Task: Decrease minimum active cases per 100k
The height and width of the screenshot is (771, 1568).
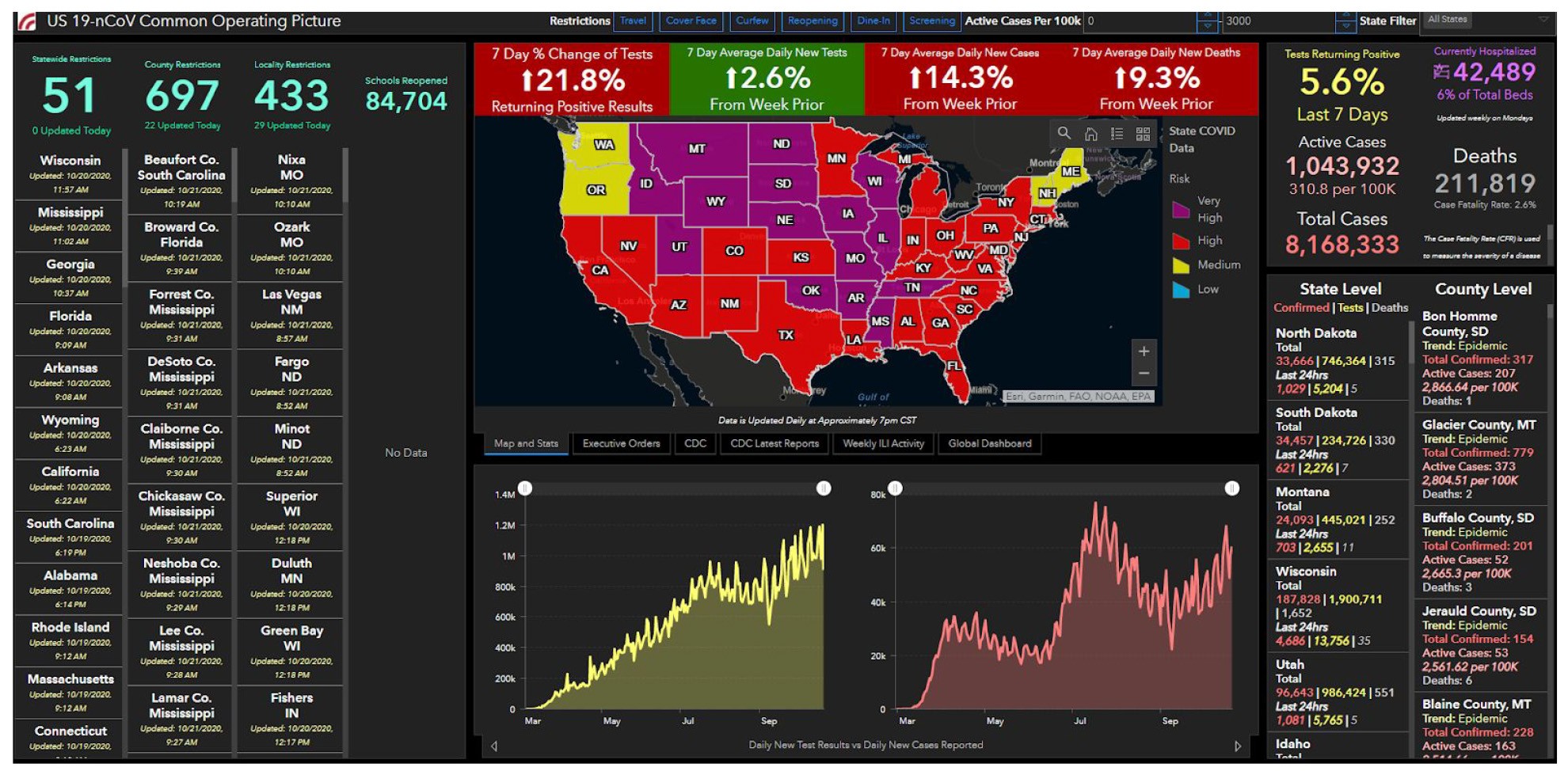Action: [x=1207, y=26]
